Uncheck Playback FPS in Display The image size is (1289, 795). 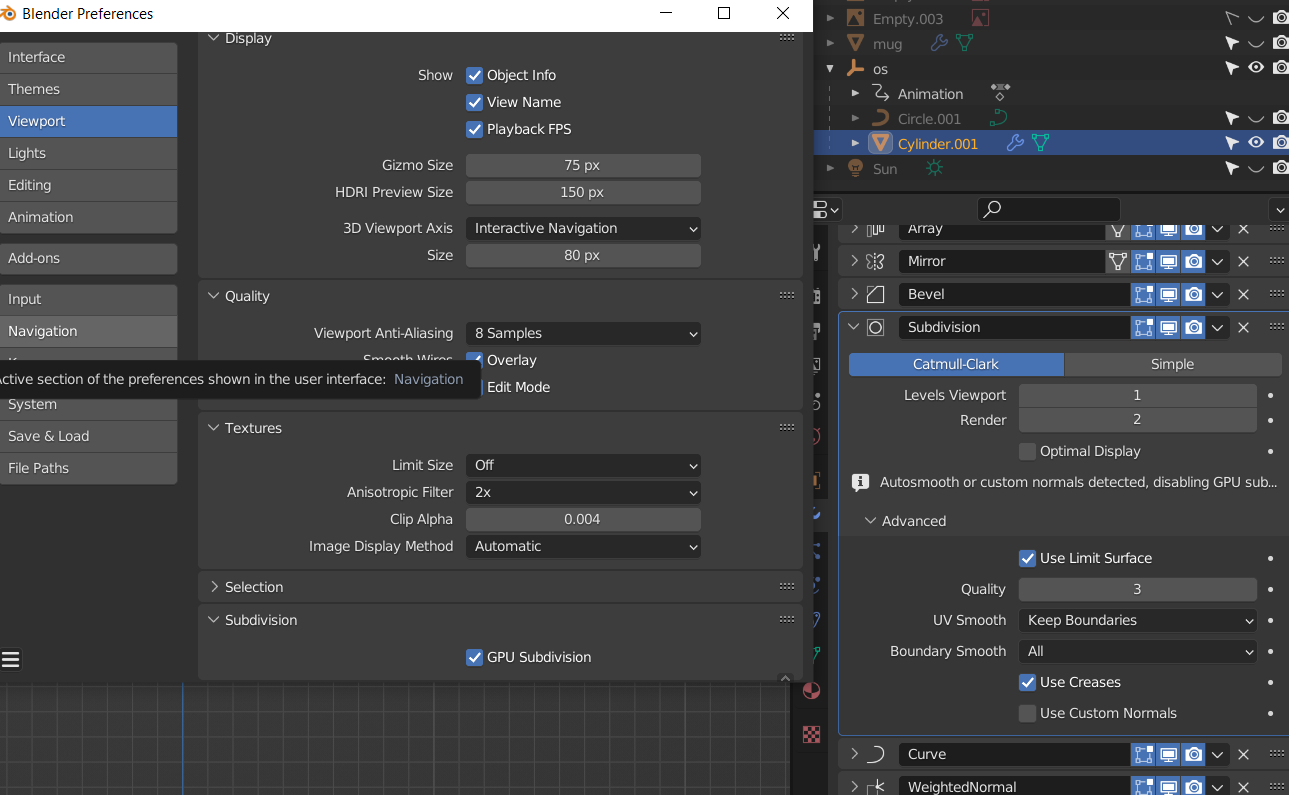(x=475, y=129)
